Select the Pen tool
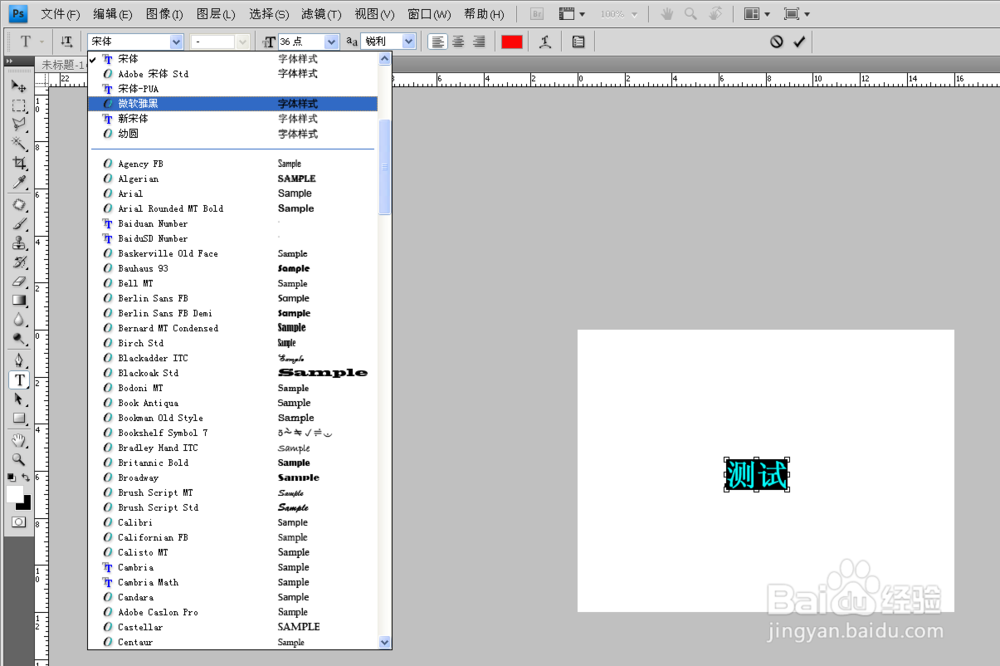 click(18, 360)
